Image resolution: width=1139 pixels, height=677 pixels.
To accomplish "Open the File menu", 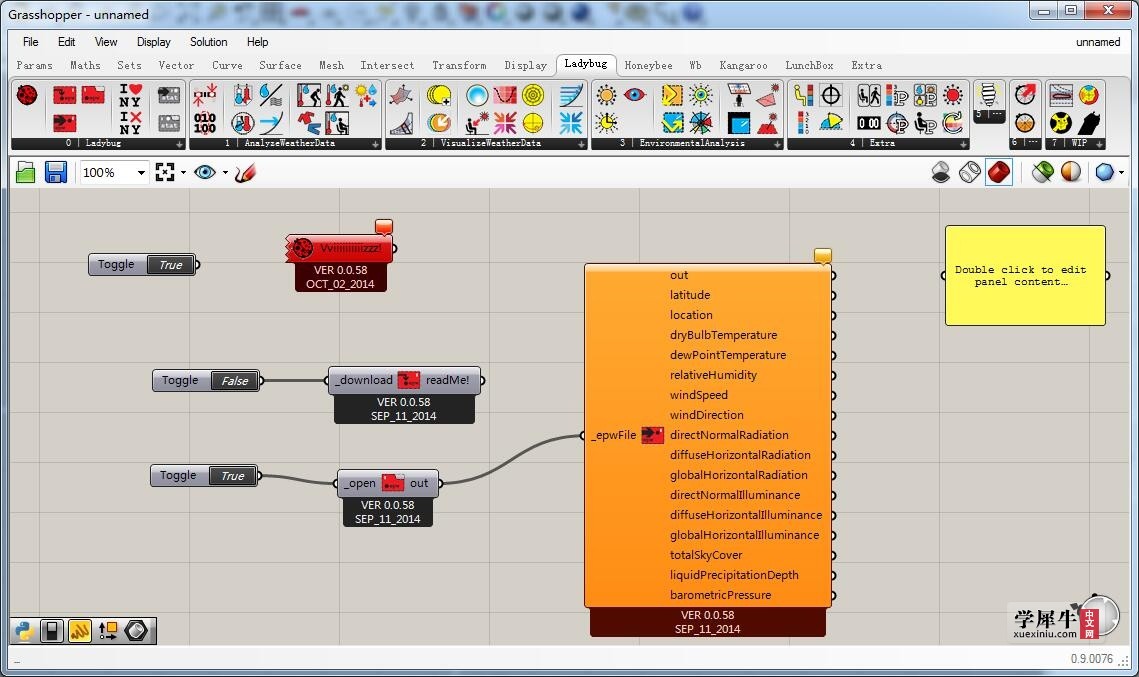I will point(31,42).
